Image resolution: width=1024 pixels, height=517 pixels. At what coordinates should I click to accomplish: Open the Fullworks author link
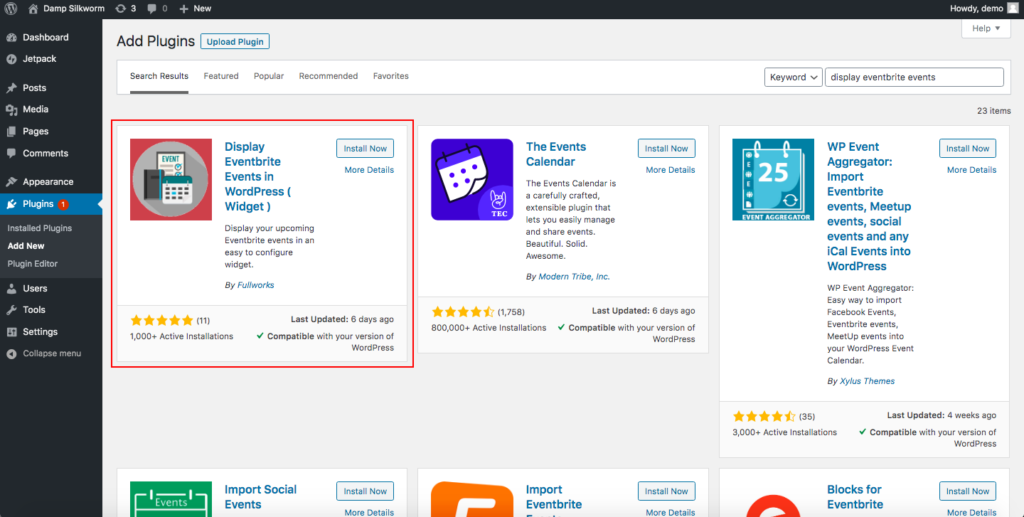tap(255, 285)
